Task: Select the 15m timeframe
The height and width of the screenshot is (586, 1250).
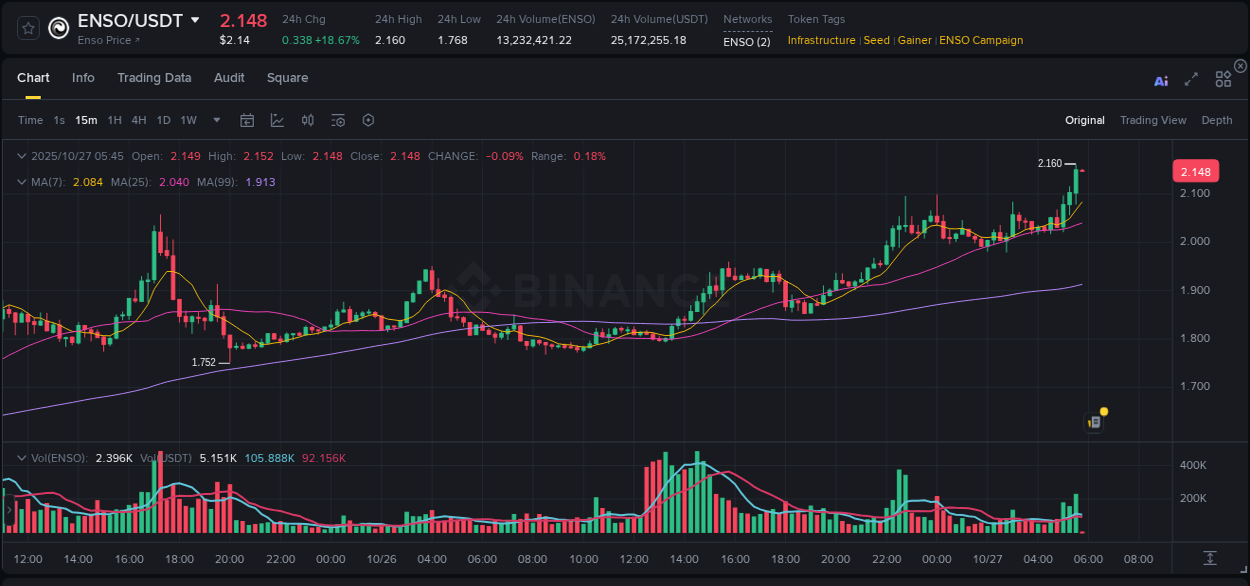Action: (x=86, y=120)
